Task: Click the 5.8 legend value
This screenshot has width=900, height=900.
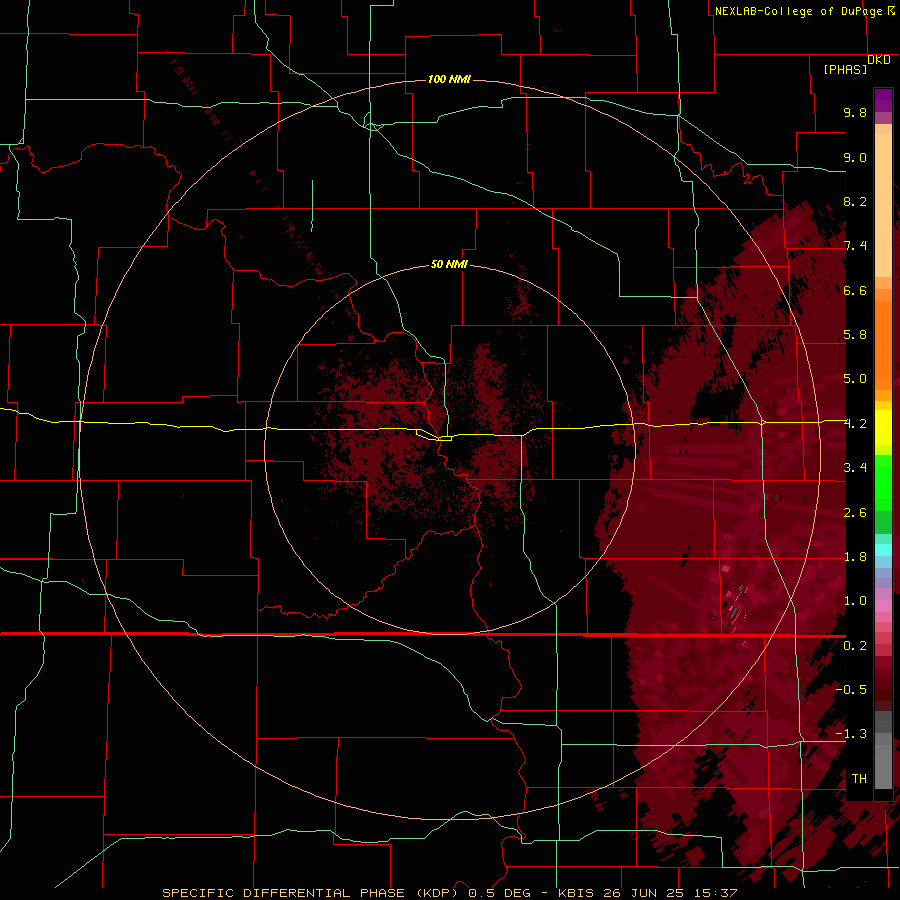Action: coord(855,335)
